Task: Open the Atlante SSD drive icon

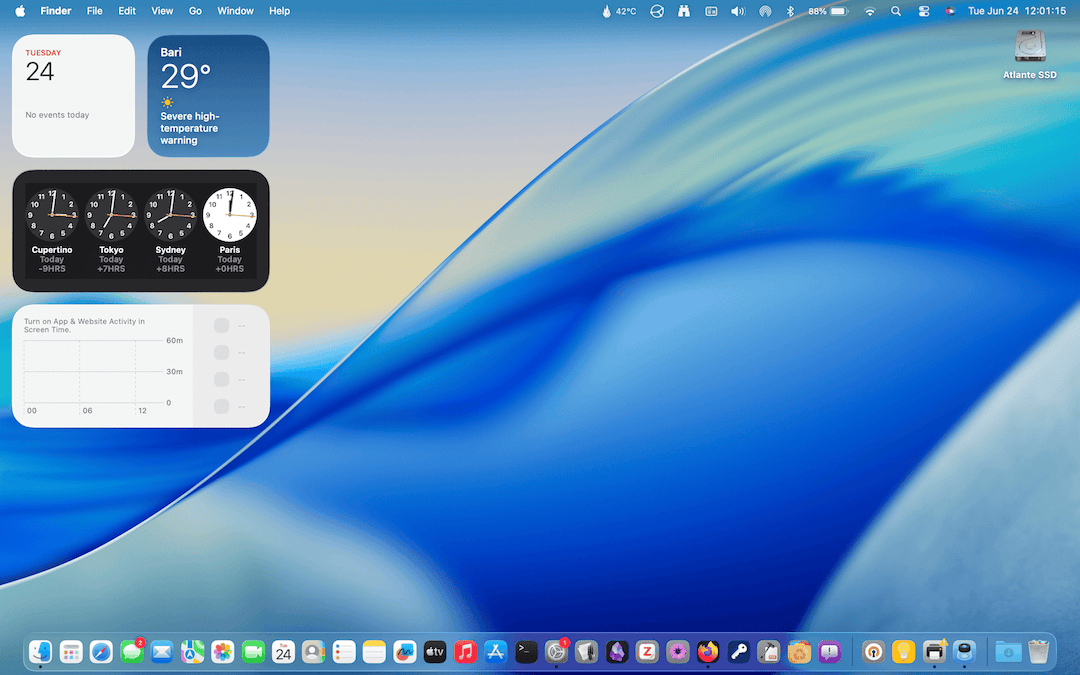Action: [1029, 48]
